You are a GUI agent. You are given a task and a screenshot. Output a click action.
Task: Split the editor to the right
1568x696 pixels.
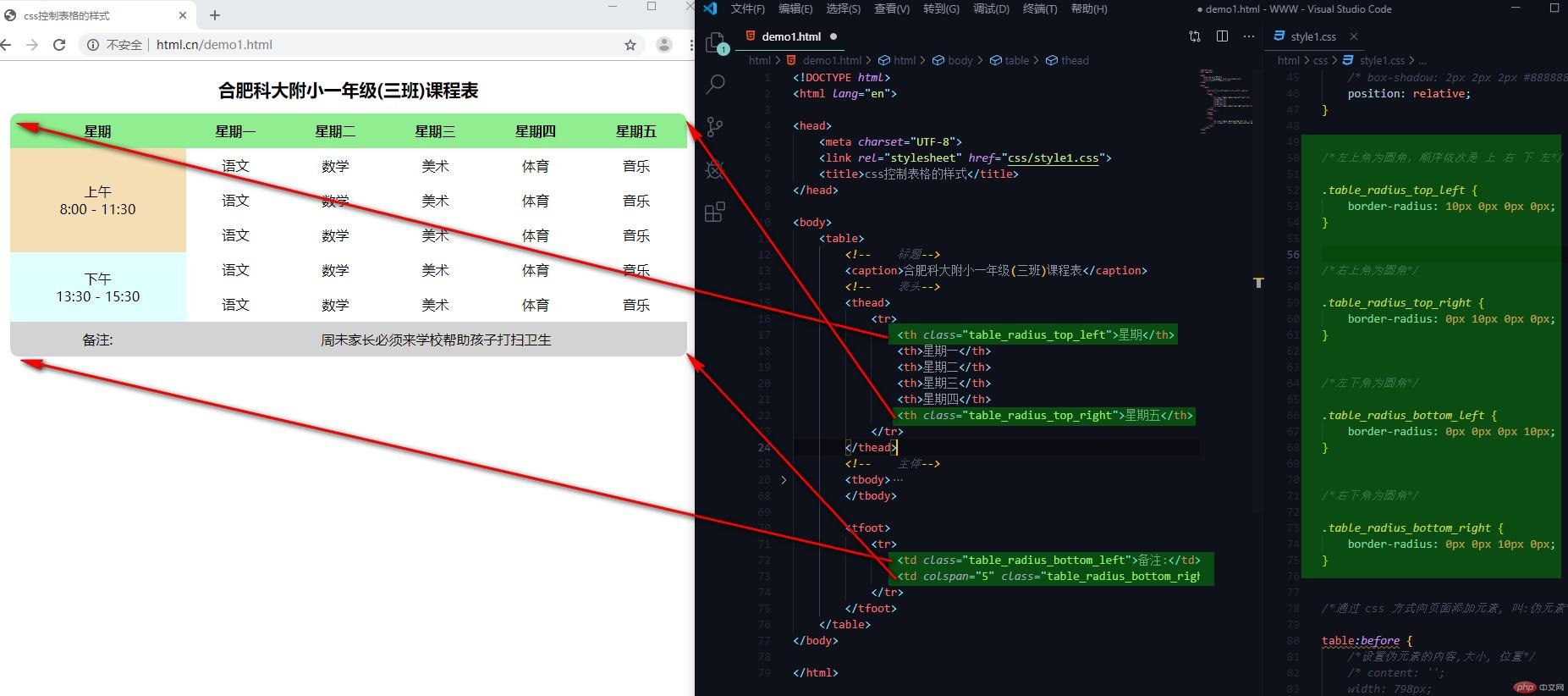point(1222,36)
